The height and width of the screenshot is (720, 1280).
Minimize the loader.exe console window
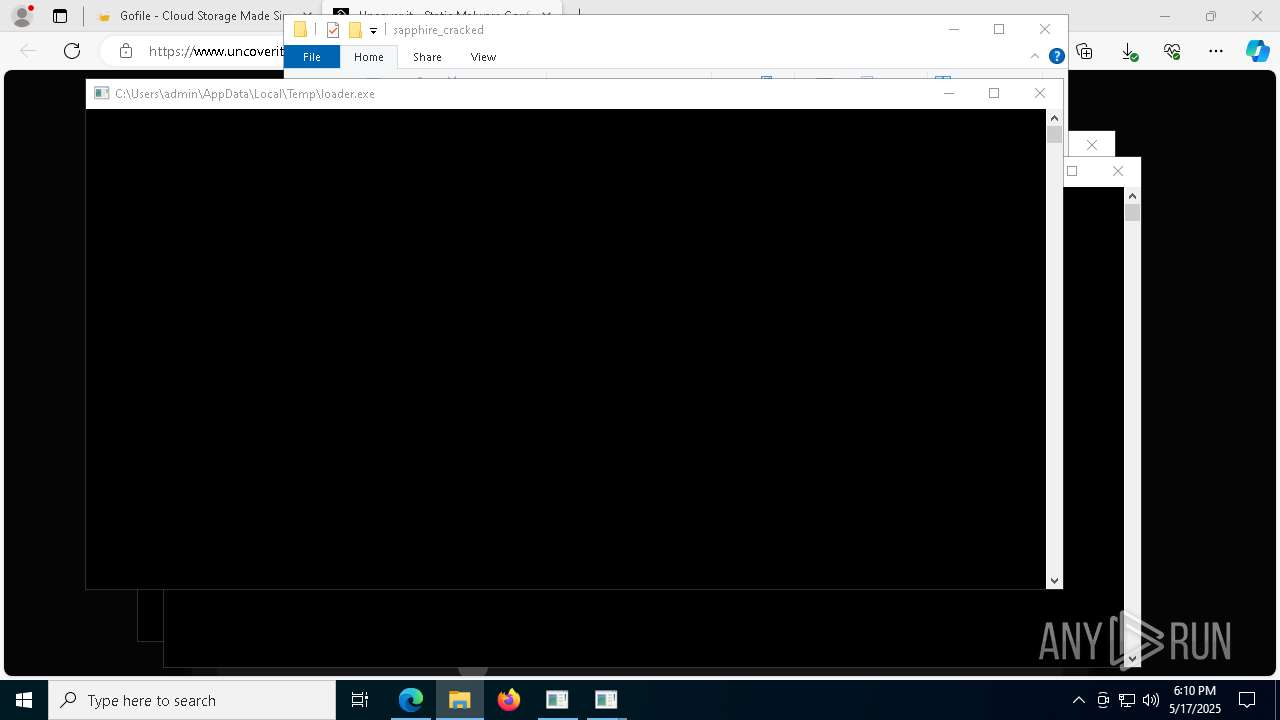949,94
